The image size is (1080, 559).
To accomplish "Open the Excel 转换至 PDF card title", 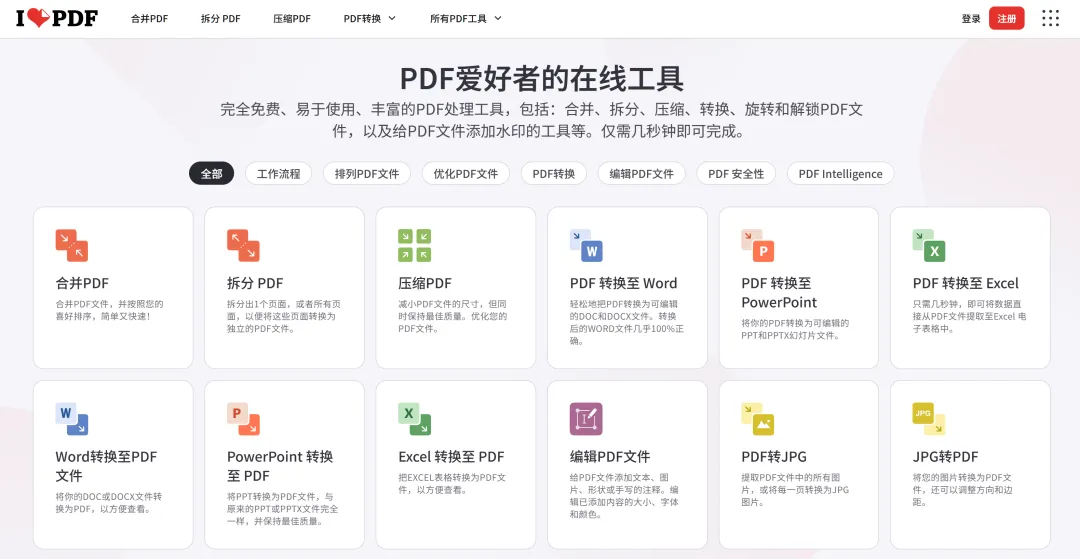I will coord(451,456).
